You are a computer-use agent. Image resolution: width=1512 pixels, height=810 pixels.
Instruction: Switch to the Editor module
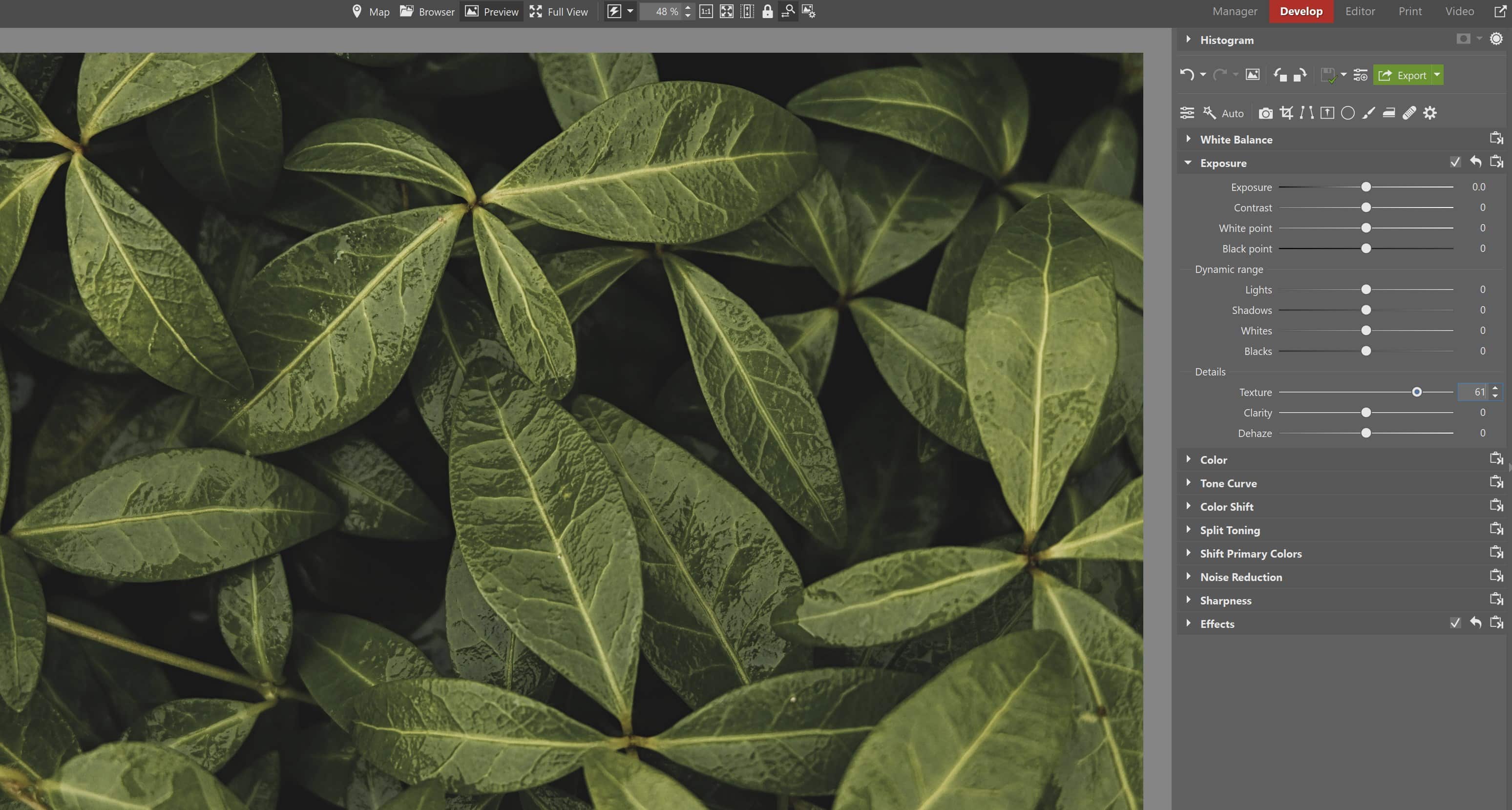(x=1360, y=11)
